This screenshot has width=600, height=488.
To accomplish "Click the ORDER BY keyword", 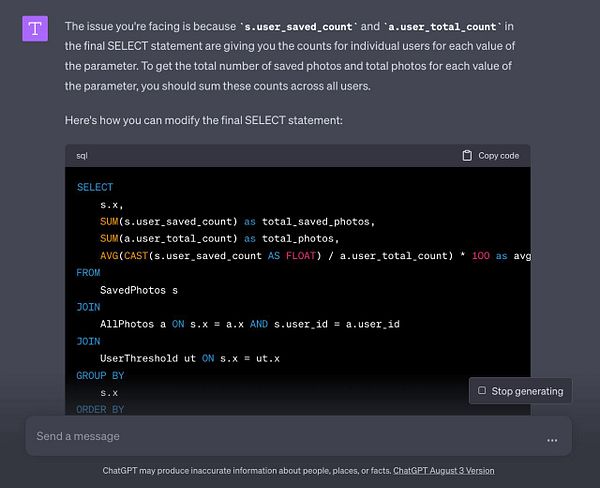I will (x=100, y=410).
